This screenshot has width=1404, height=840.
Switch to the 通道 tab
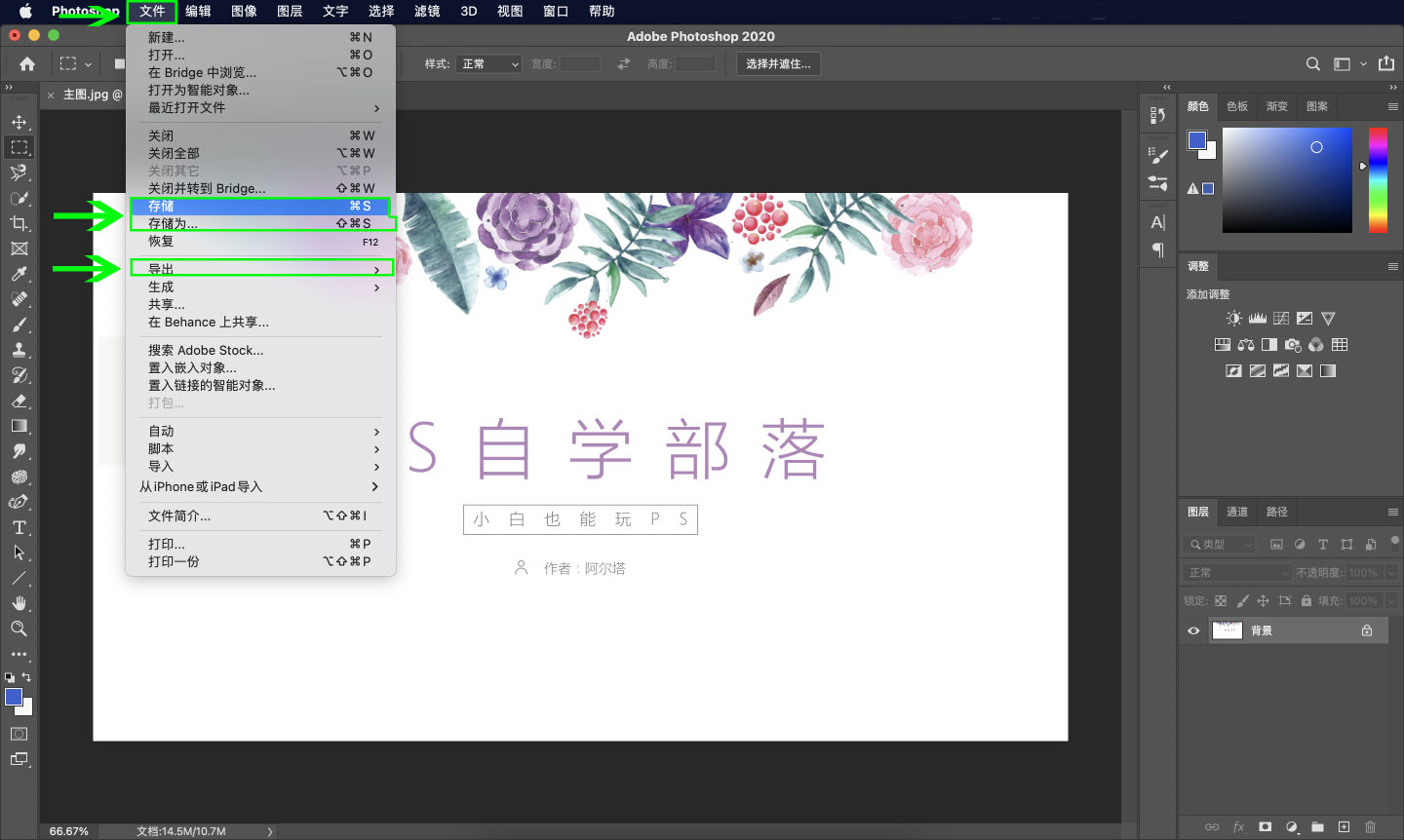point(1236,511)
